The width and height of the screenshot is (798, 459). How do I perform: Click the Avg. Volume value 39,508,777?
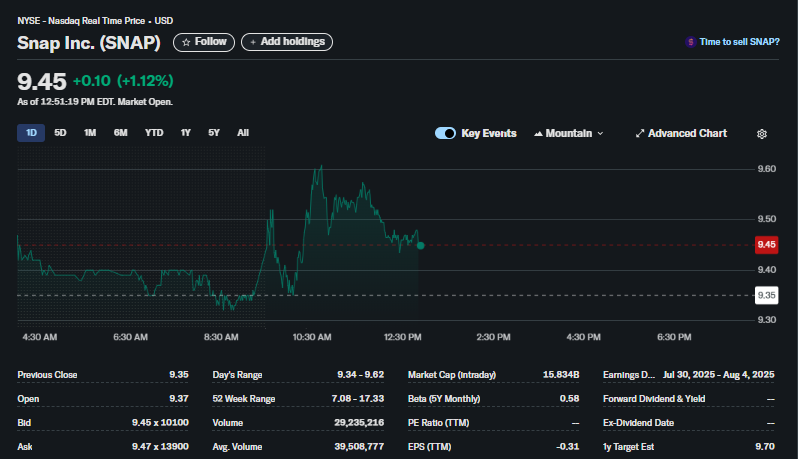(359, 447)
